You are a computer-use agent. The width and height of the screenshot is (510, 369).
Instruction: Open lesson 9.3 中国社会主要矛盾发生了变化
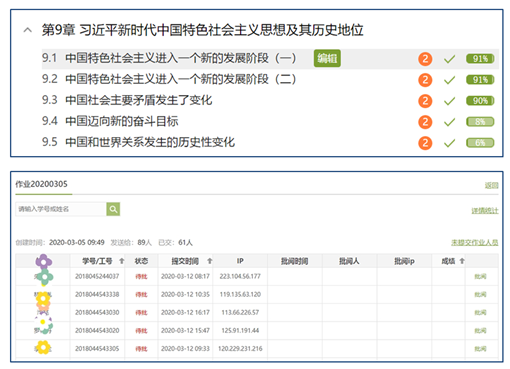(x=127, y=100)
